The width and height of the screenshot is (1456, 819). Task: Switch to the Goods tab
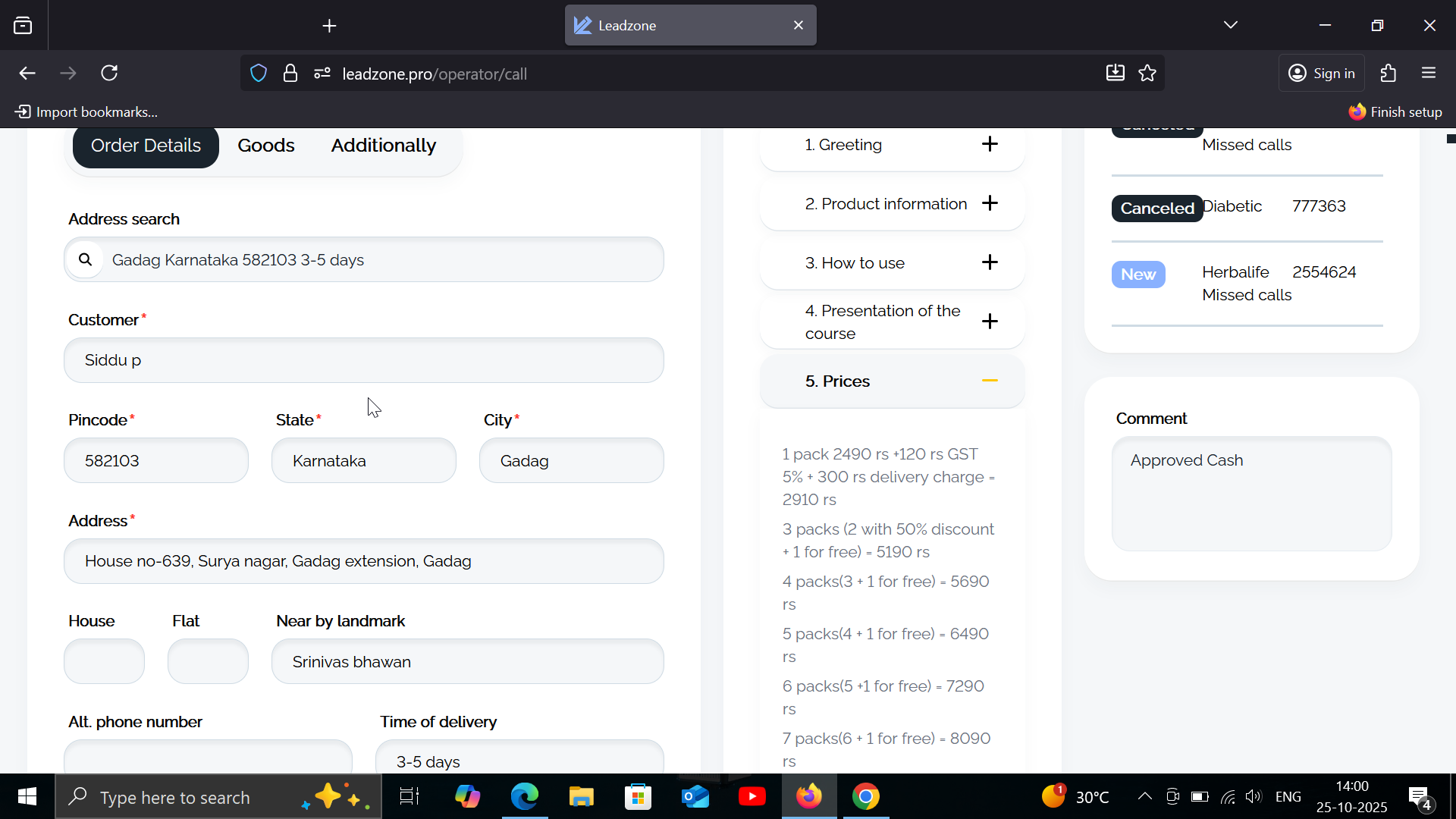[265, 146]
